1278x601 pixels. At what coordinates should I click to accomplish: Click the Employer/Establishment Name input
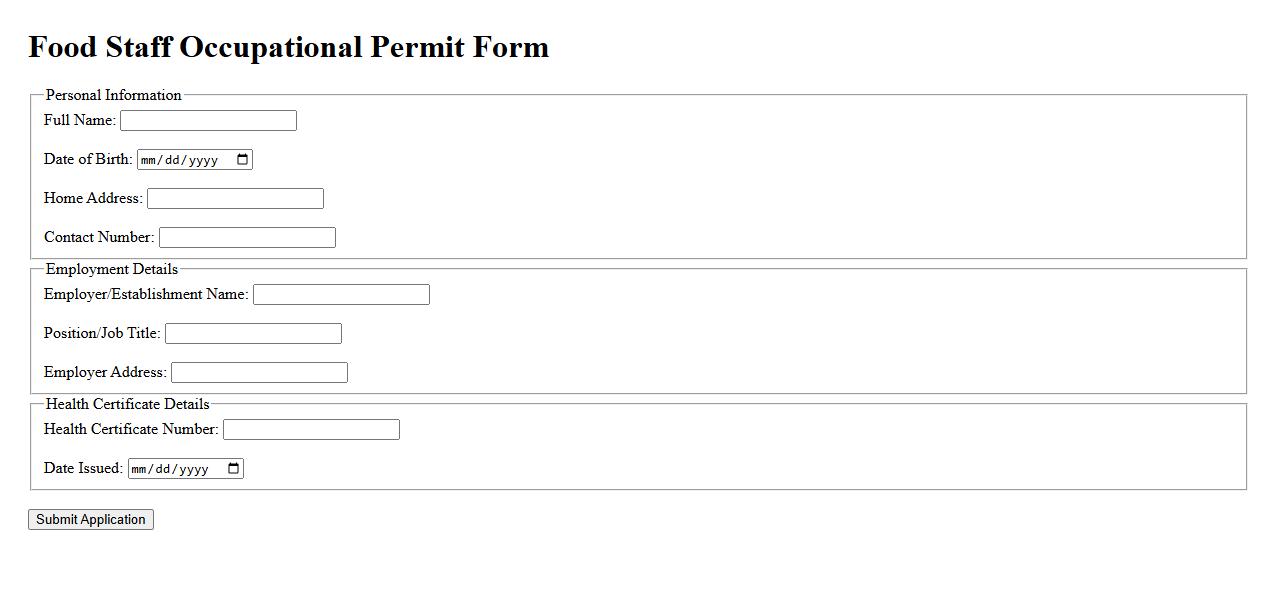point(341,295)
